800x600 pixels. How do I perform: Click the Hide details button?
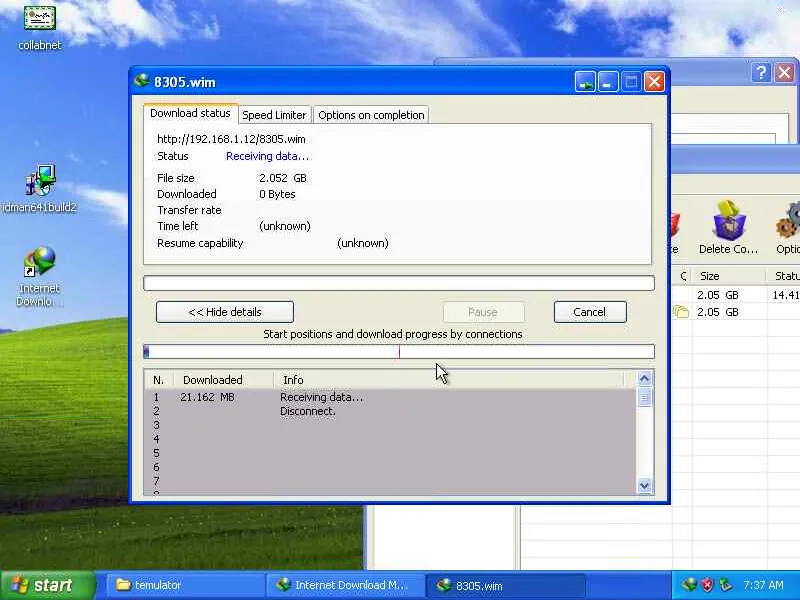[225, 312]
